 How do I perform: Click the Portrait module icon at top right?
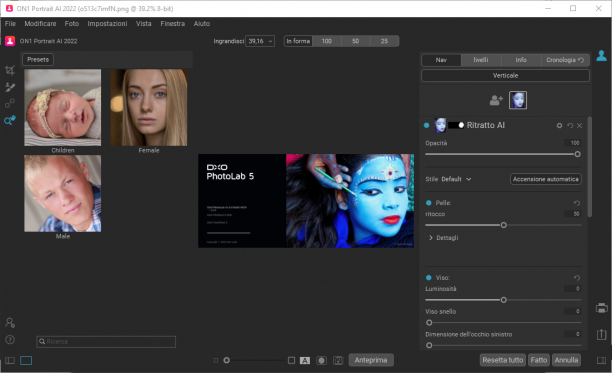(x=601, y=56)
